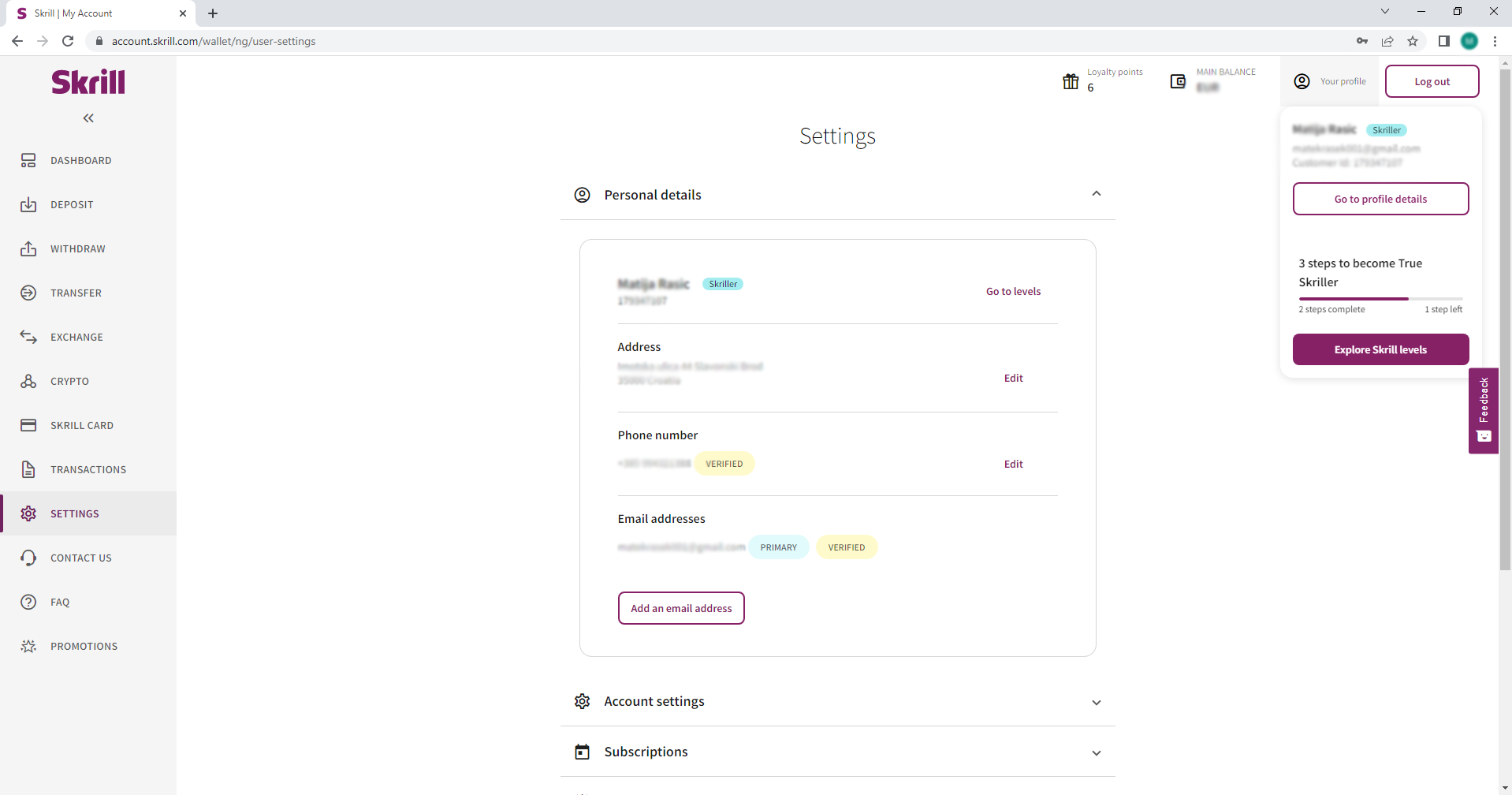Viewport: 1512px width, 795px height.
Task: Click the Subscriptions calendar icon
Action: (583, 752)
